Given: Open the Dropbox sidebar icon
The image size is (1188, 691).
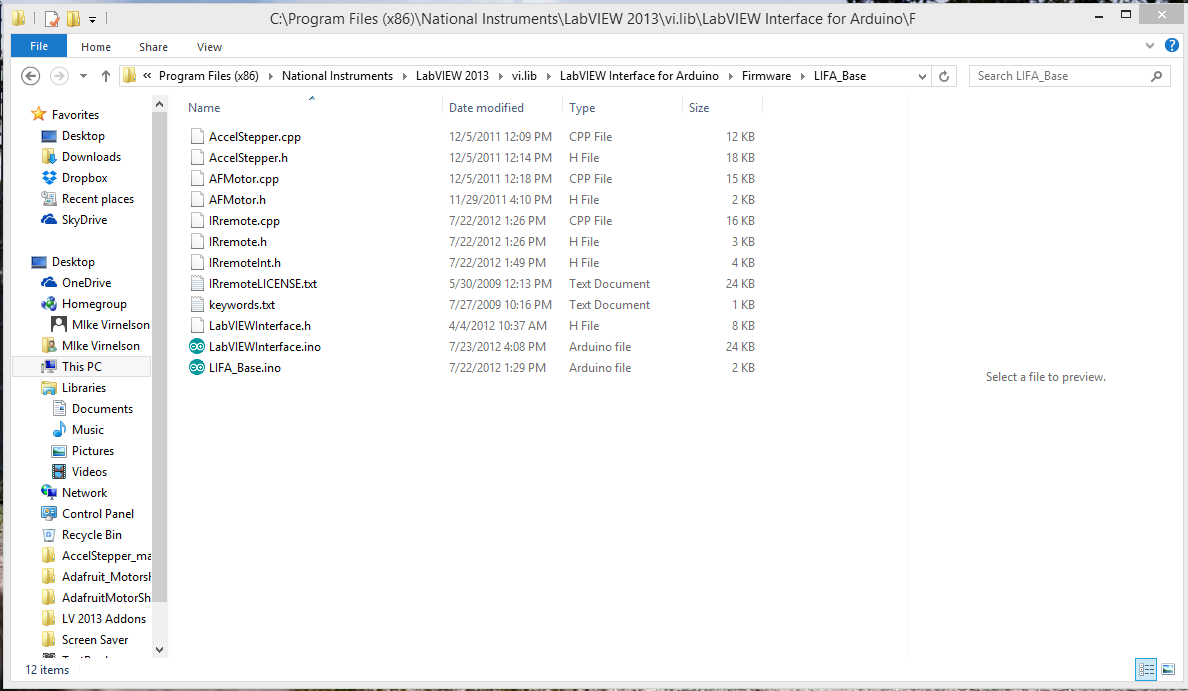Looking at the screenshot, I should 49,177.
